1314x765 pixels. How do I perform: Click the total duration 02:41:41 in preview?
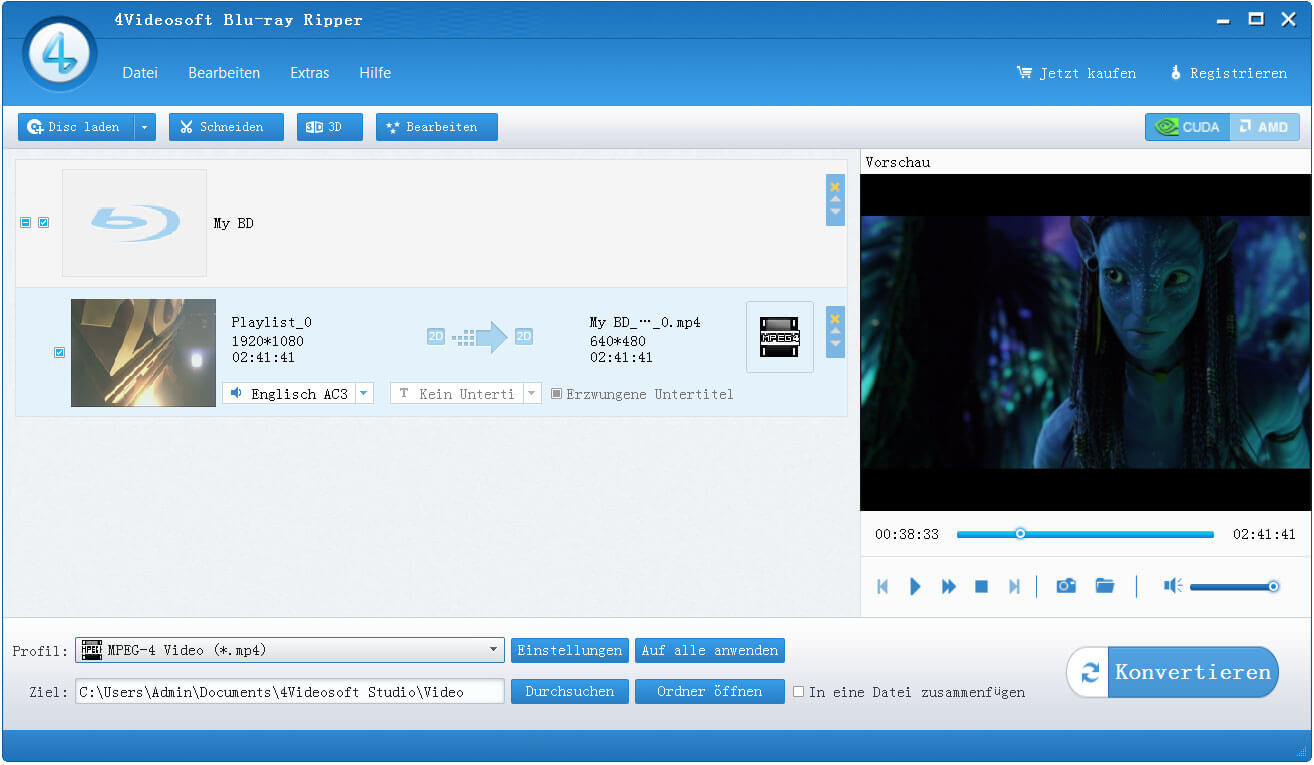1264,534
